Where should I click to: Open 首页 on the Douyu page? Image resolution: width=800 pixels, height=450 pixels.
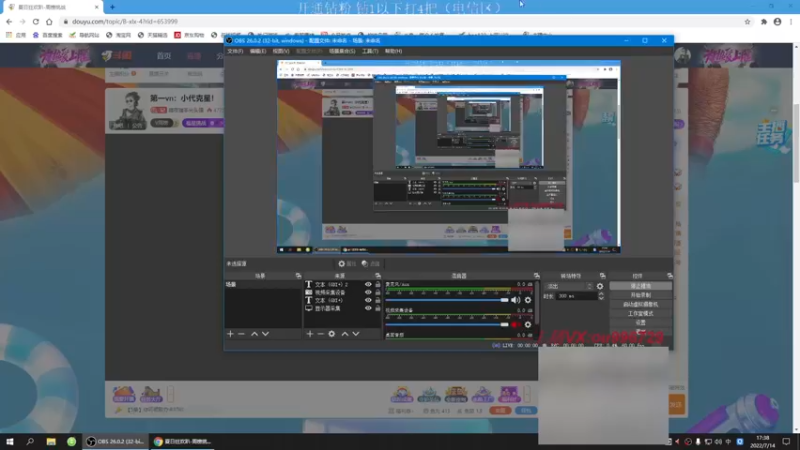coord(164,56)
